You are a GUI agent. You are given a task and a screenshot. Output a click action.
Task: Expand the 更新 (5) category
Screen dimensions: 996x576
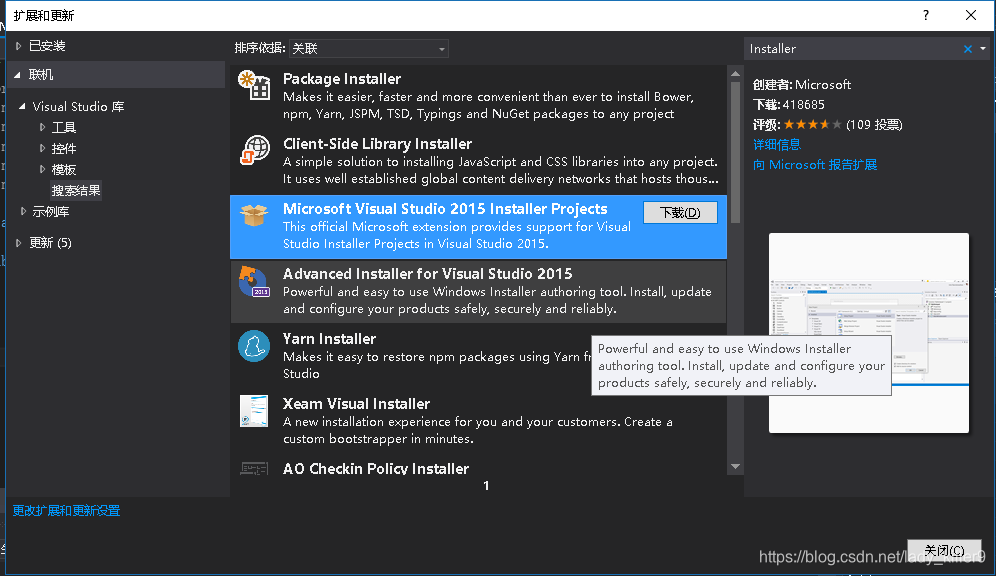point(18,243)
